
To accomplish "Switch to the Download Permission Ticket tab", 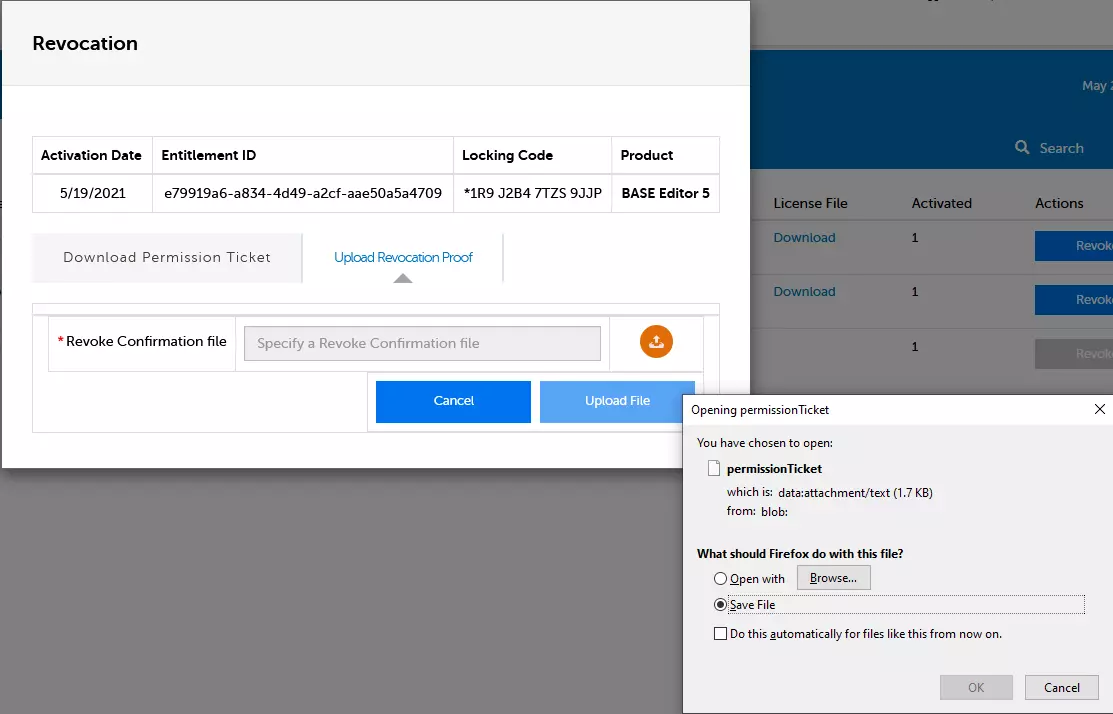I will point(166,257).
